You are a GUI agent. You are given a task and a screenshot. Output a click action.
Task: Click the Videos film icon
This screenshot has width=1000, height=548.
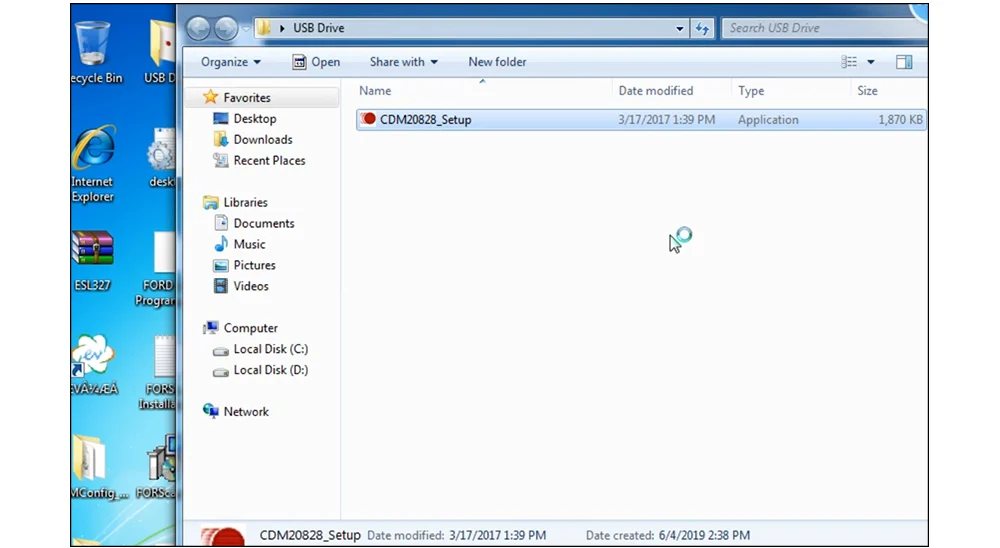coord(221,286)
